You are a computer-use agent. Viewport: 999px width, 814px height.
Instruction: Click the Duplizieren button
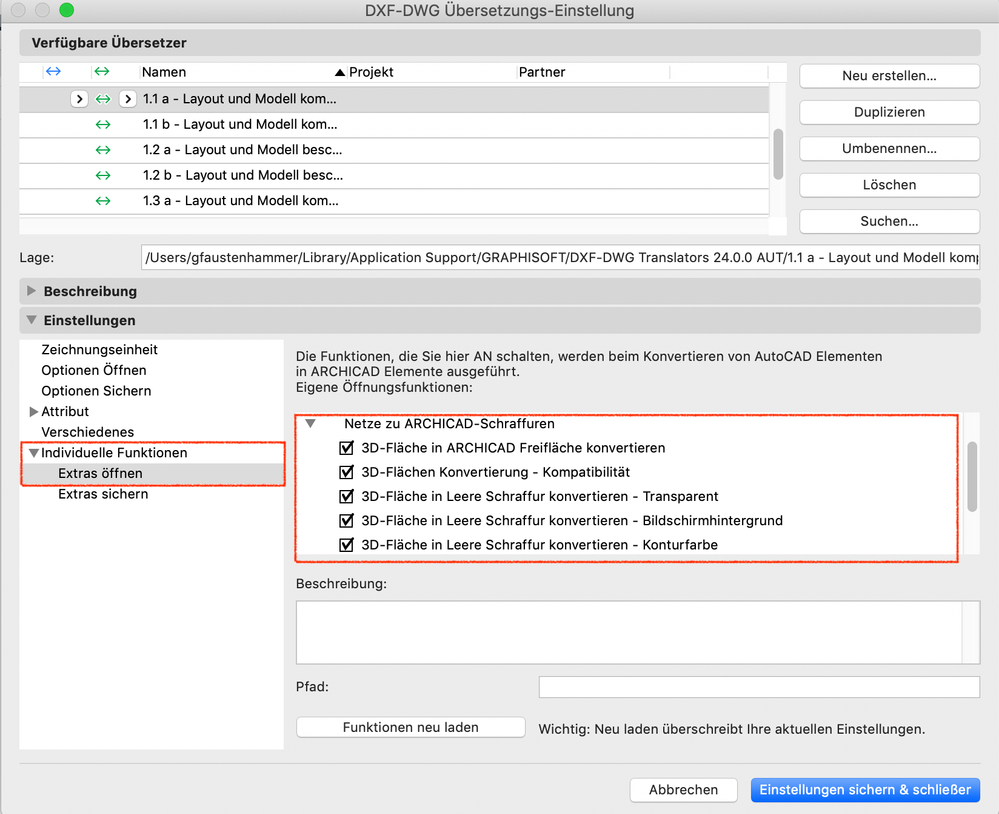point(889,112)
